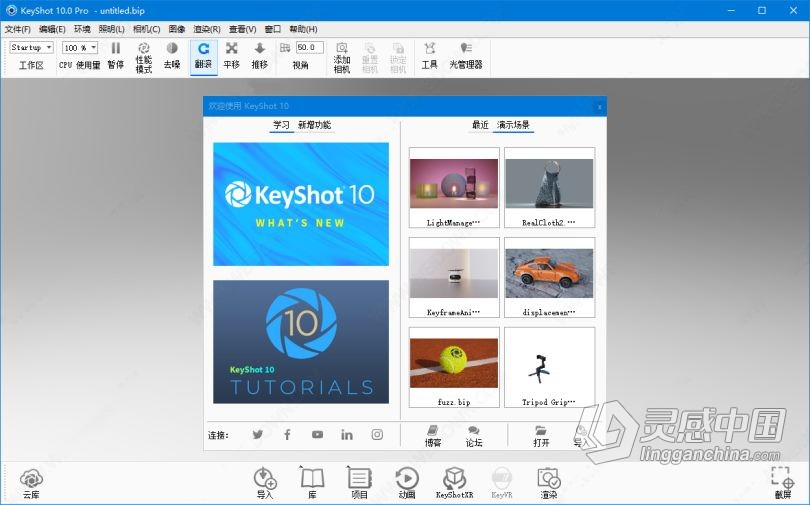
Task: Click the Instagram social icon
Action: pos(377,434)
